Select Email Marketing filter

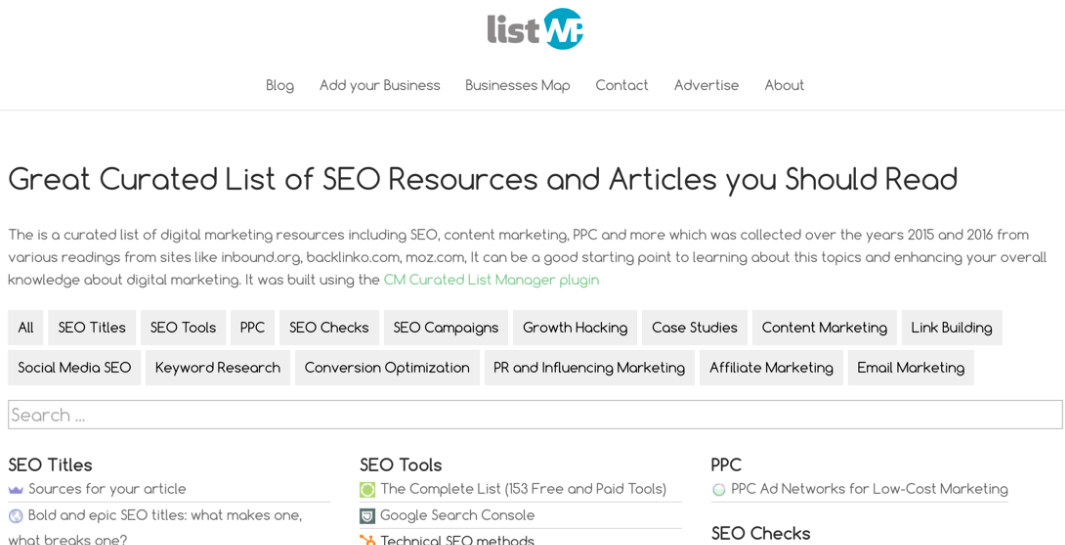pos(910,368)
